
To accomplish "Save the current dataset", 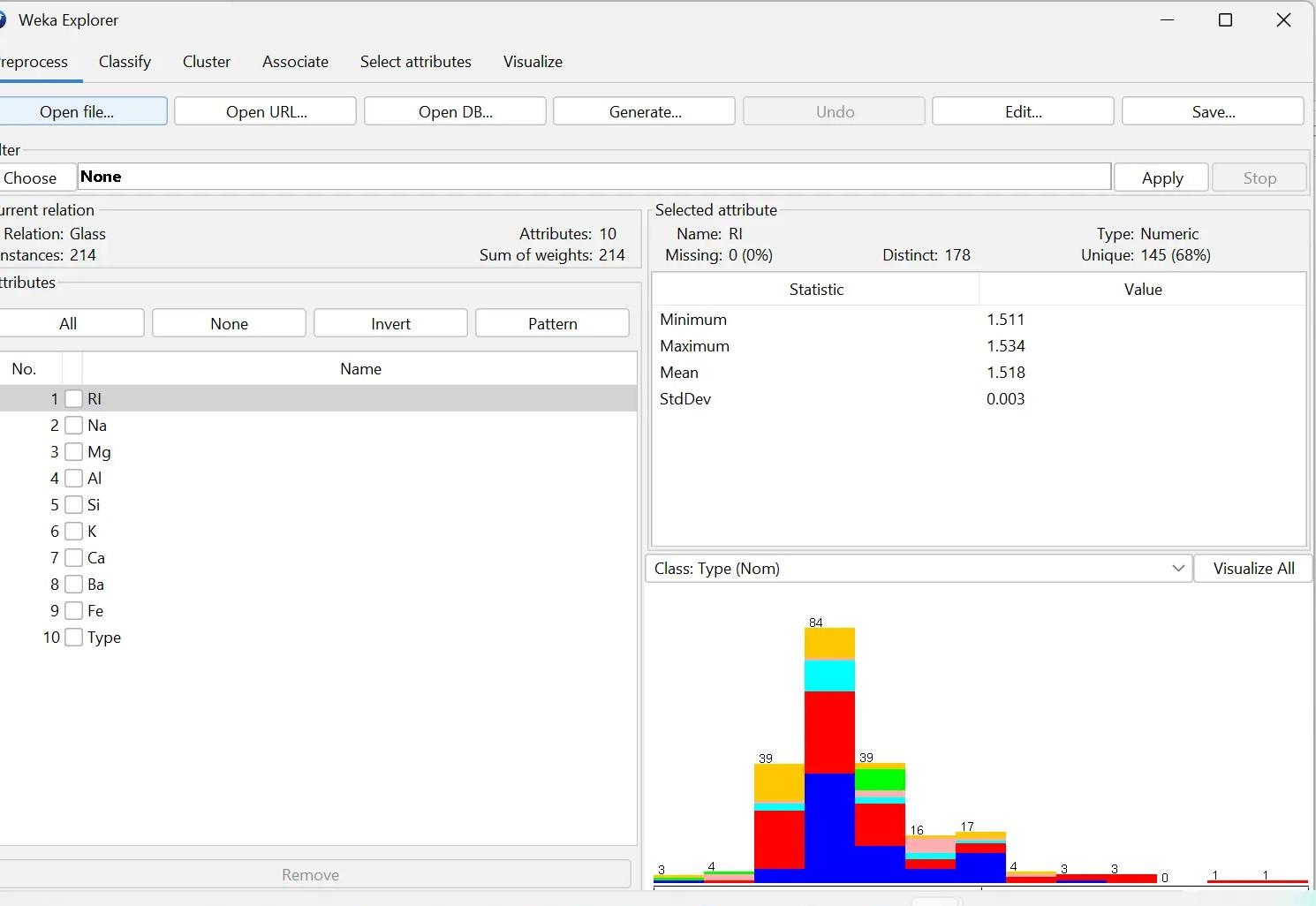I will pyautogui.click(x=1212, y=111).
